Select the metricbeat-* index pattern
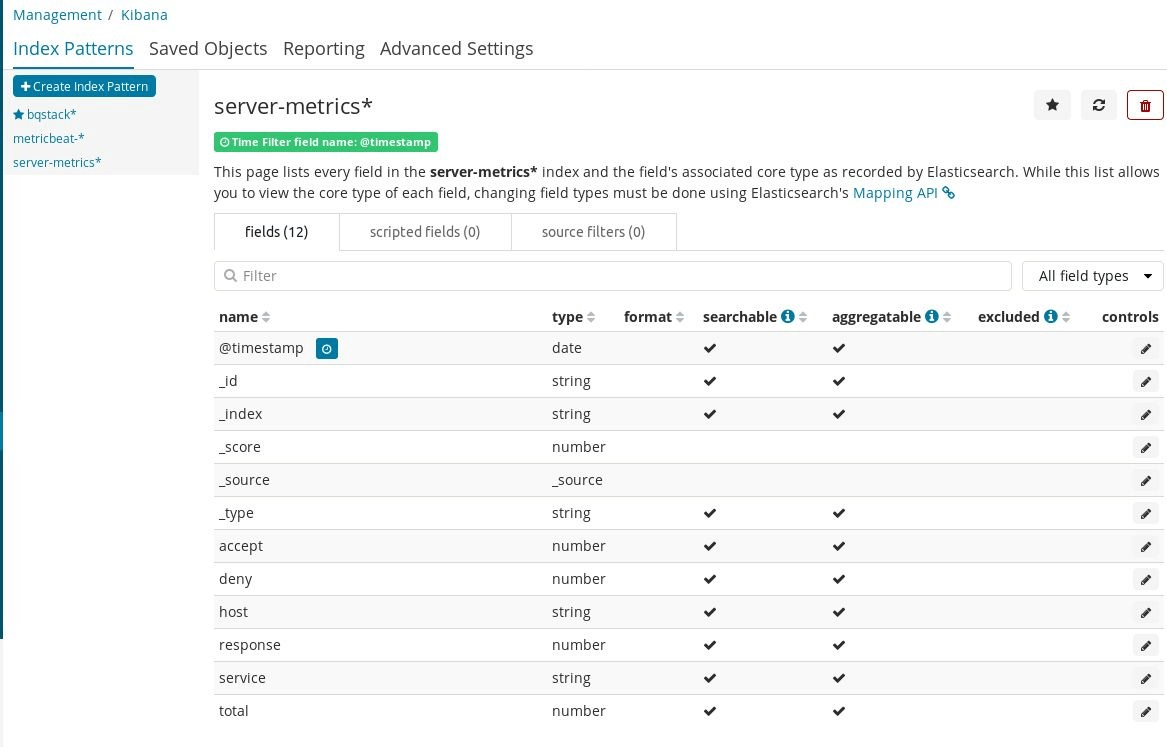The width and height of the screenshot is (1167, 747). point(49,139)
